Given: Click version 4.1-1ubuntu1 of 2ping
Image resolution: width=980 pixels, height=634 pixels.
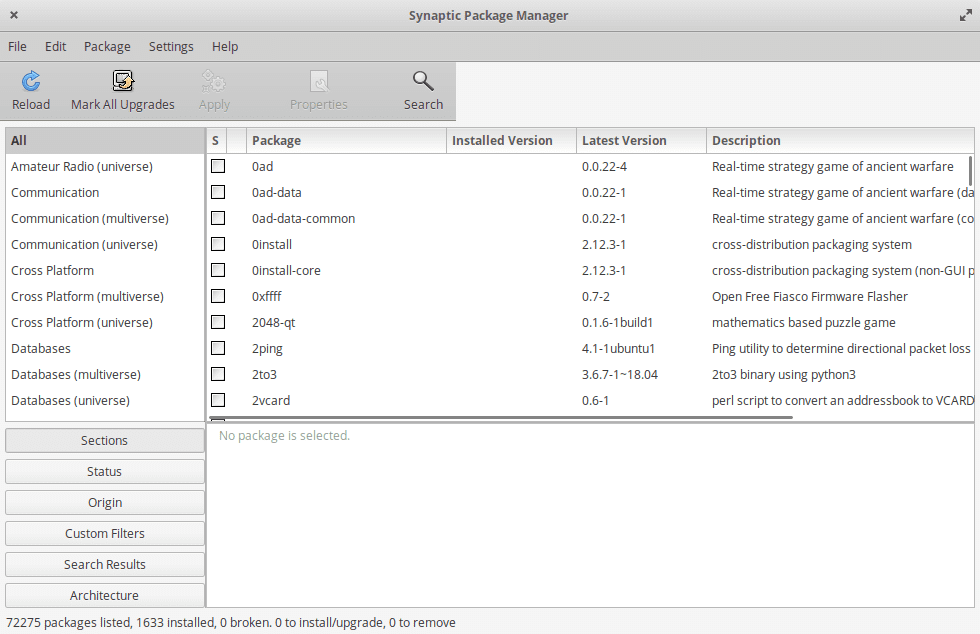Looking at the screenshot, I should 618,348.
